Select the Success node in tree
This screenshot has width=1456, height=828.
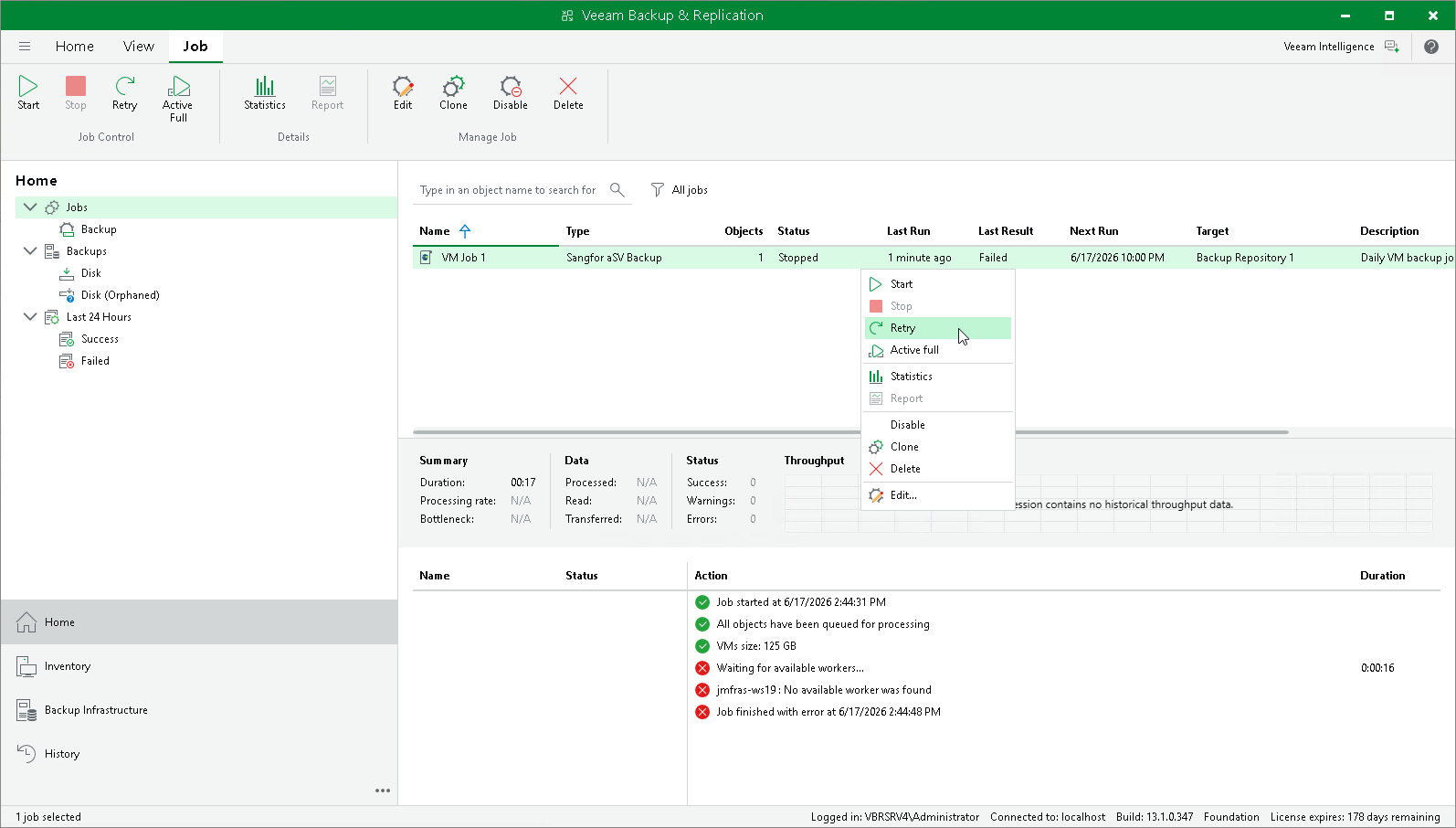point(100,339)
